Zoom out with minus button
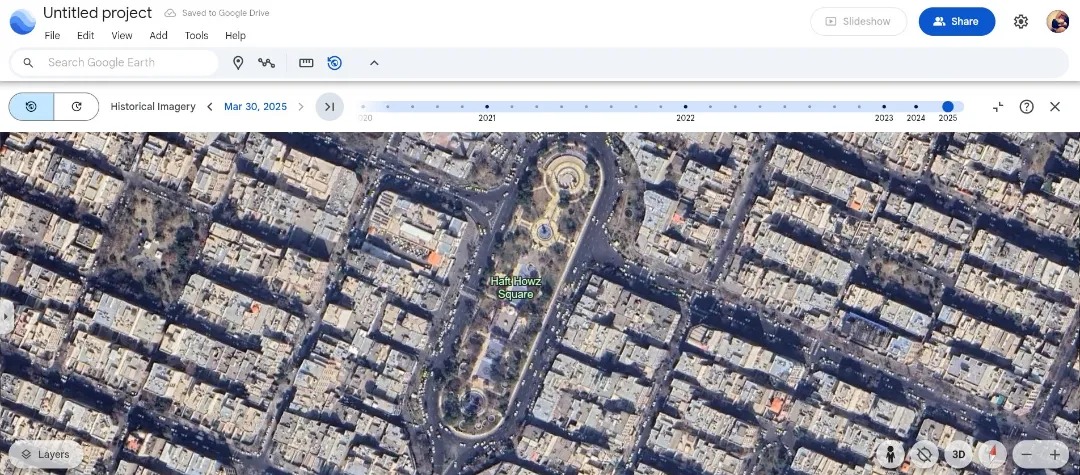The image size is (1080, 475). point(1027,454)
